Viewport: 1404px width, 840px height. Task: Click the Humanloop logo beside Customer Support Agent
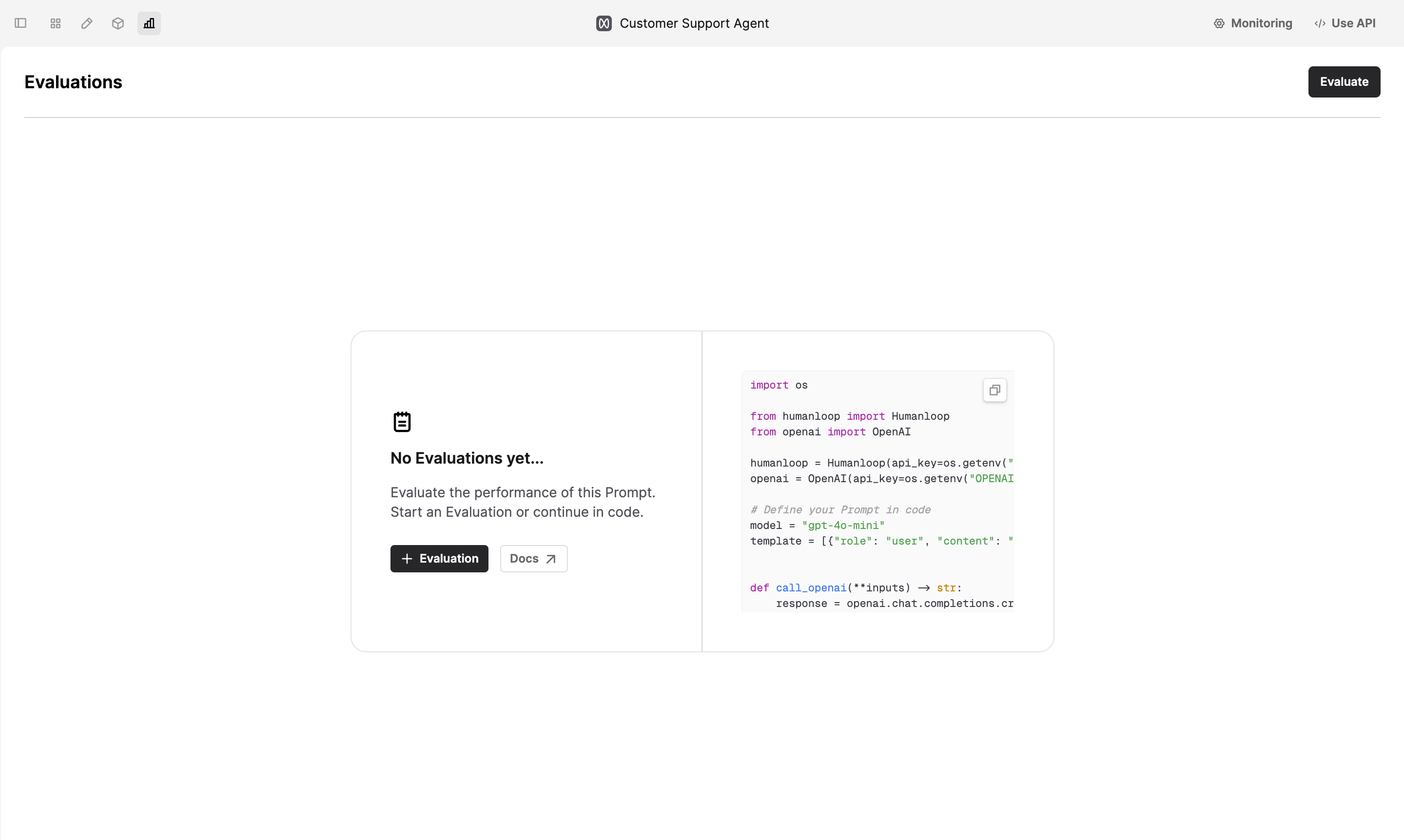pyautogui.click(x=604, y=23)
